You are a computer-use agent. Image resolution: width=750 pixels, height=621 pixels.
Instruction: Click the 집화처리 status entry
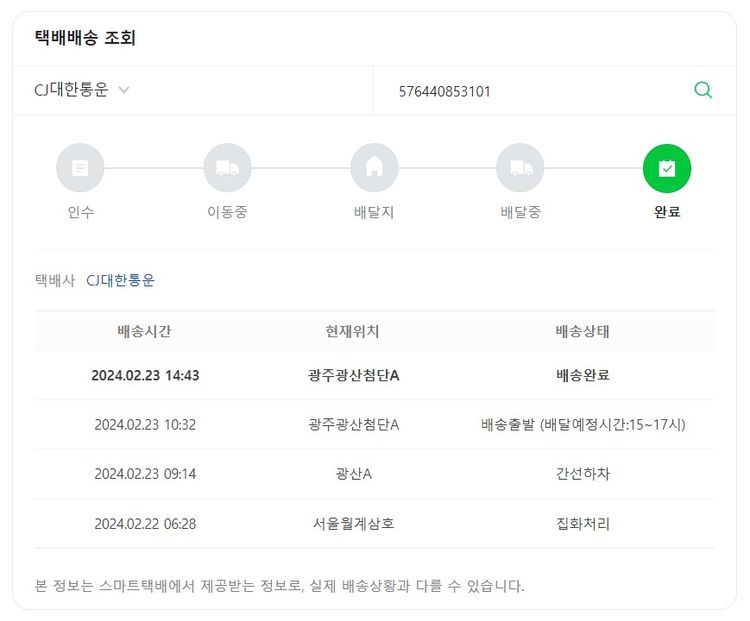[x=582, y=523]
